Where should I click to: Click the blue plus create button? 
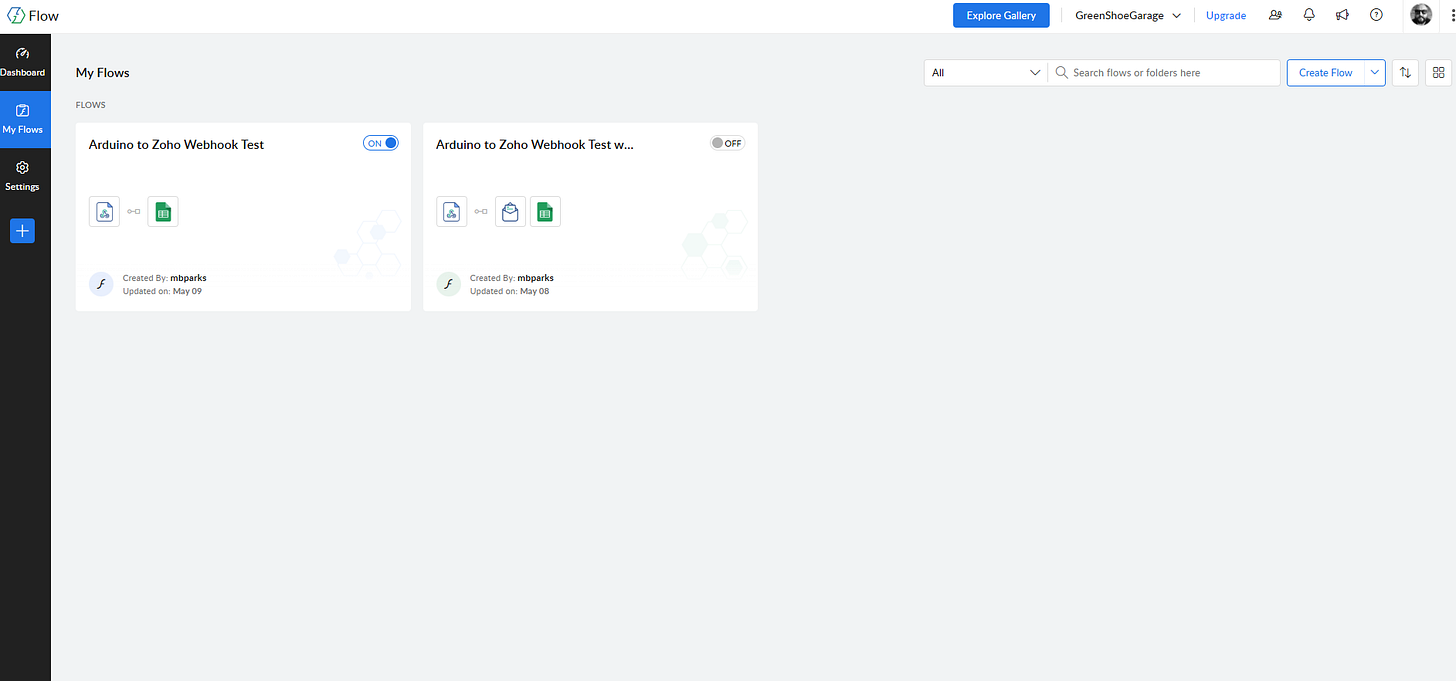22,231
